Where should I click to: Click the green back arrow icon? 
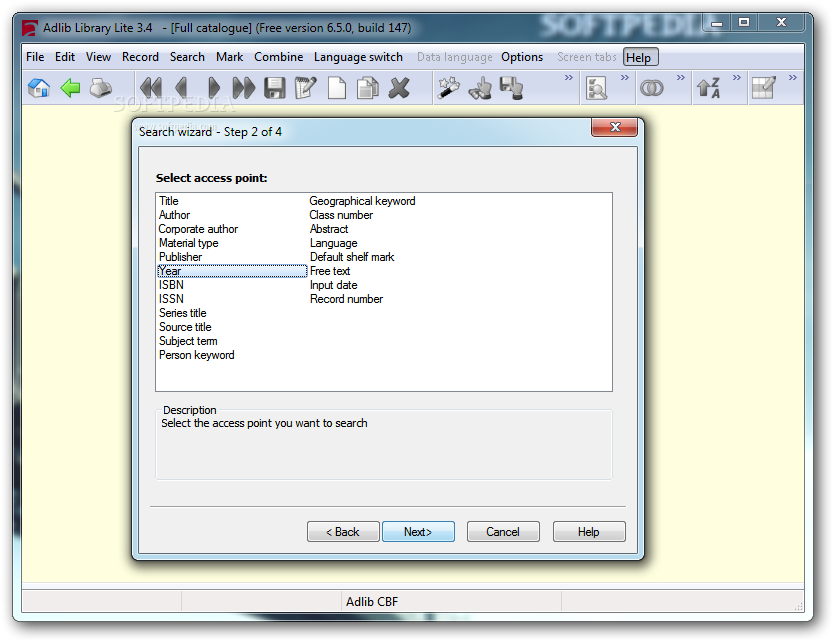pyautogui.click(x=70, y=88)
